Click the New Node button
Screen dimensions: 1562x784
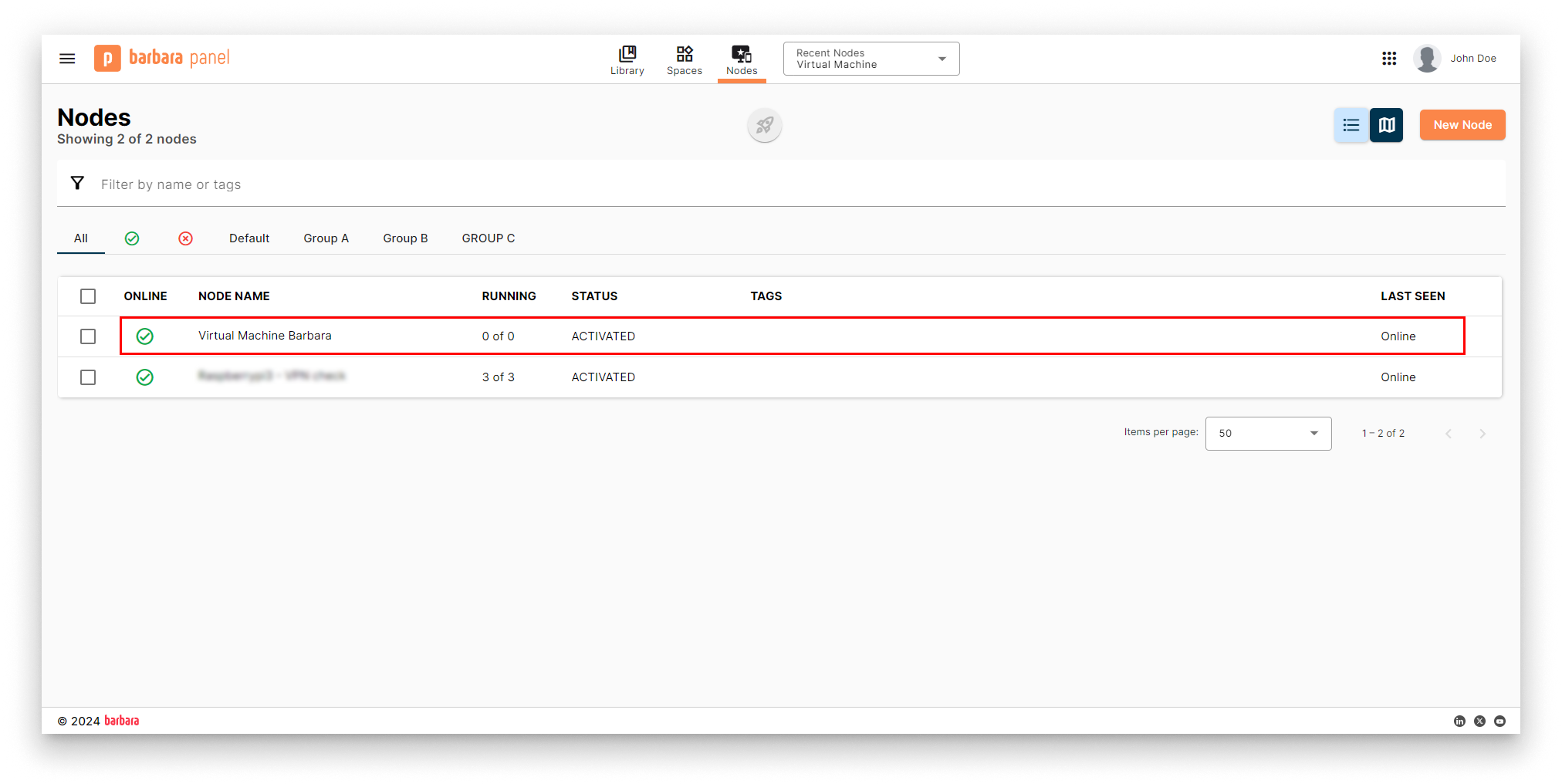point(1462,125)
